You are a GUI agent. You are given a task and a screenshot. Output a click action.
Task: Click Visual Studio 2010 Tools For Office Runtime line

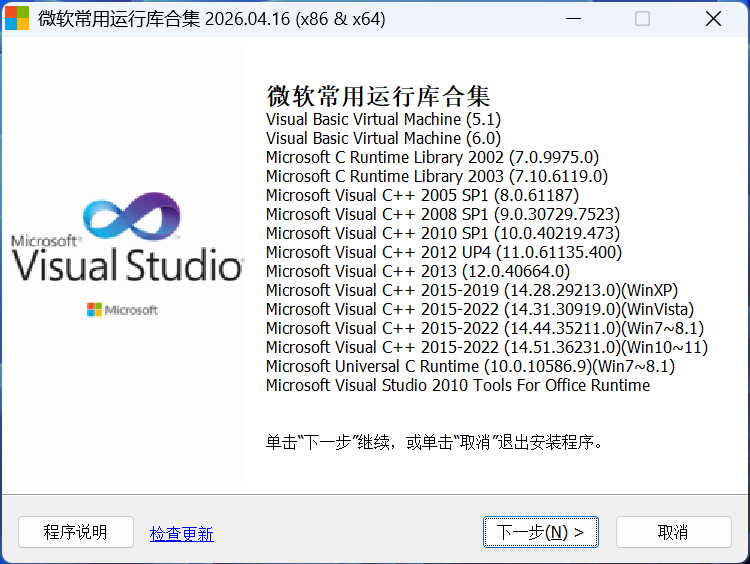pos(458,385)
